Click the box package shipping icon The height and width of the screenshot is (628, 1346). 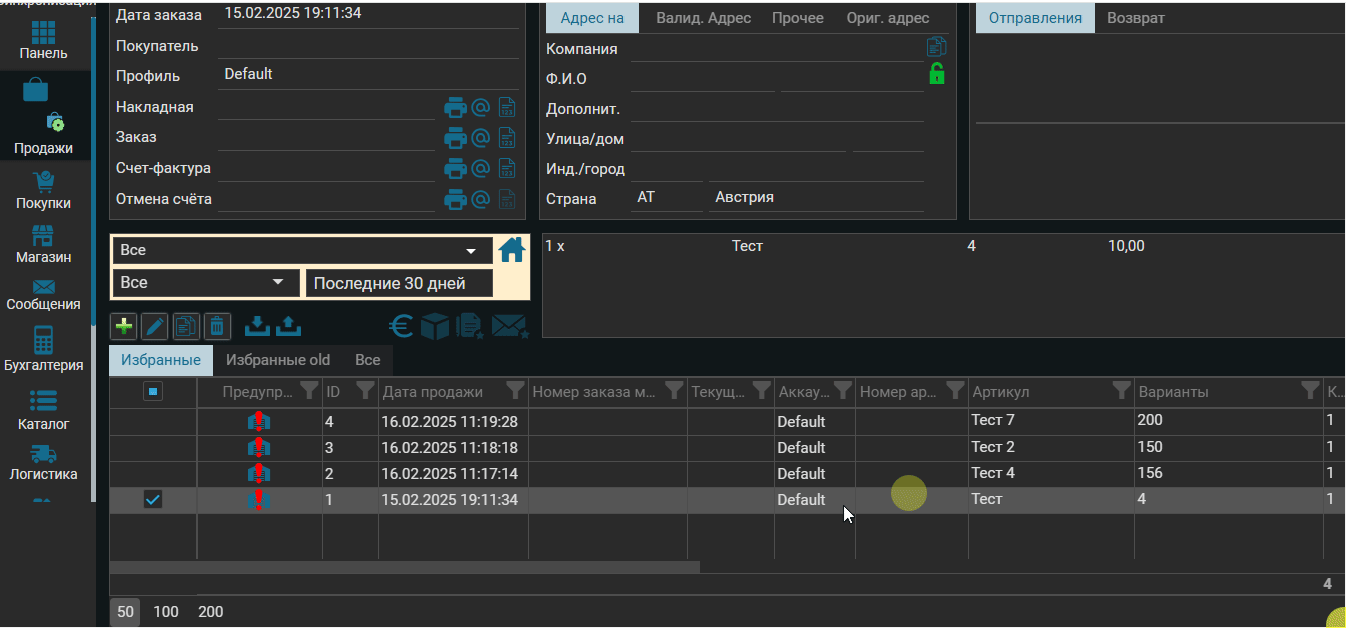434,327
